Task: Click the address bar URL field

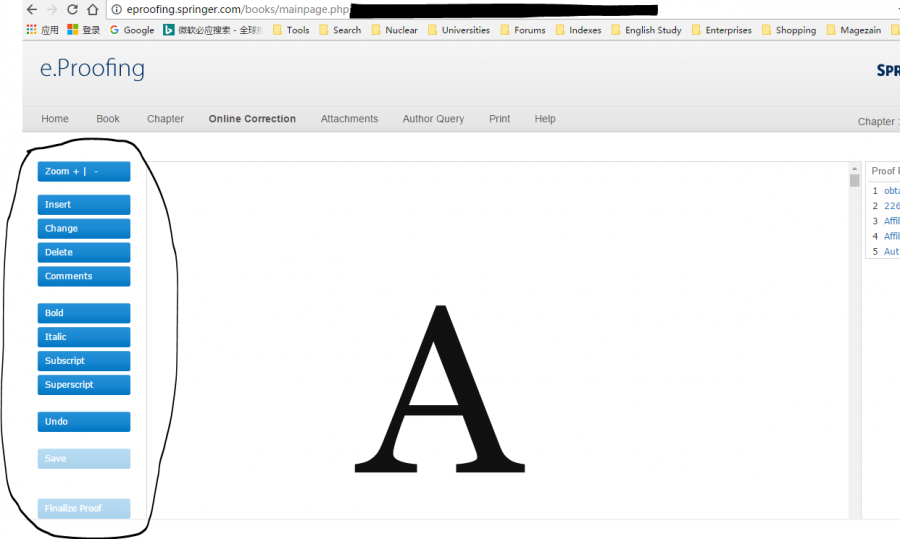Action: coord(505,9)
